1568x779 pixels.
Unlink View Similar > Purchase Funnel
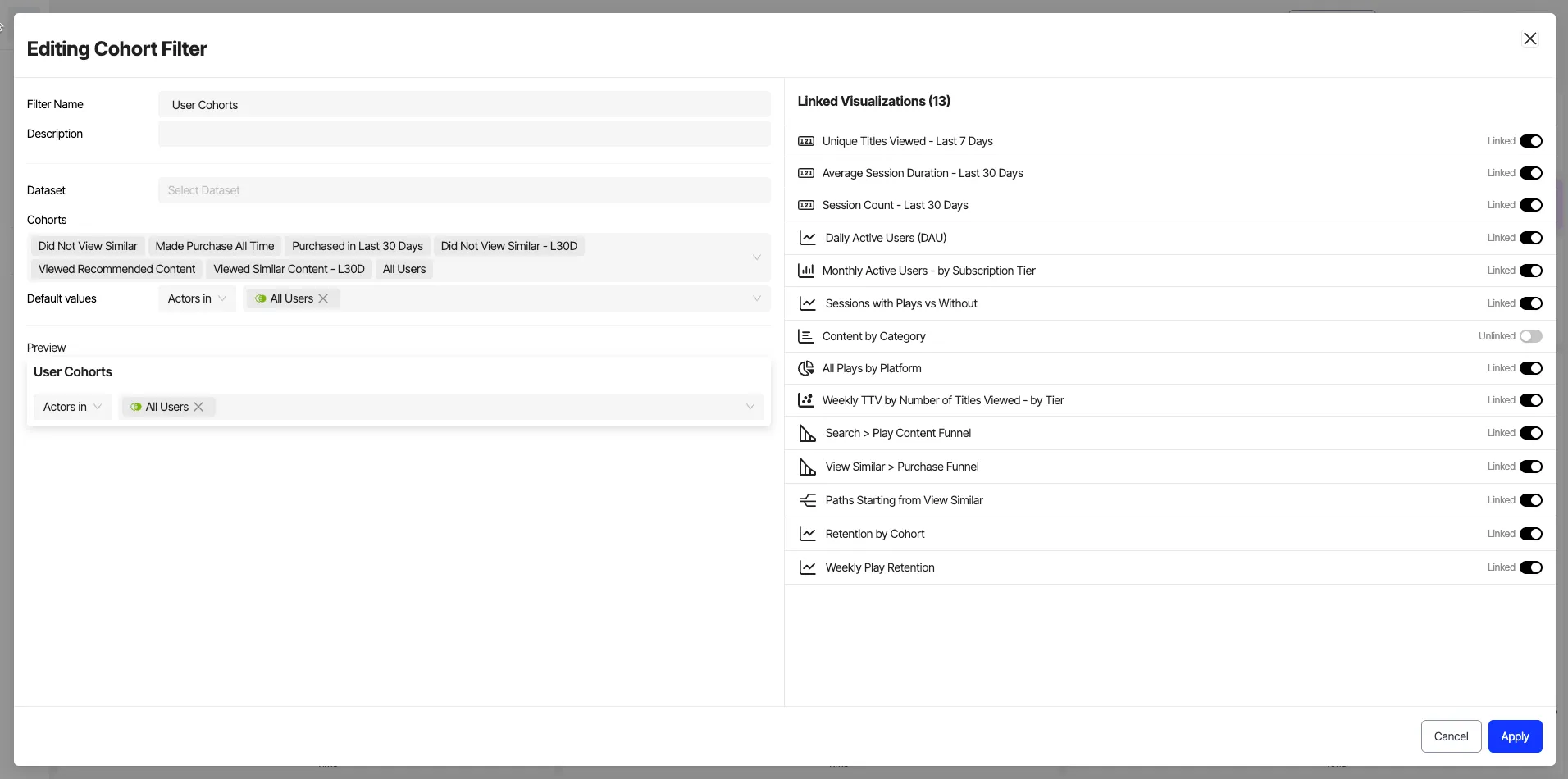tap(1531, 467)
